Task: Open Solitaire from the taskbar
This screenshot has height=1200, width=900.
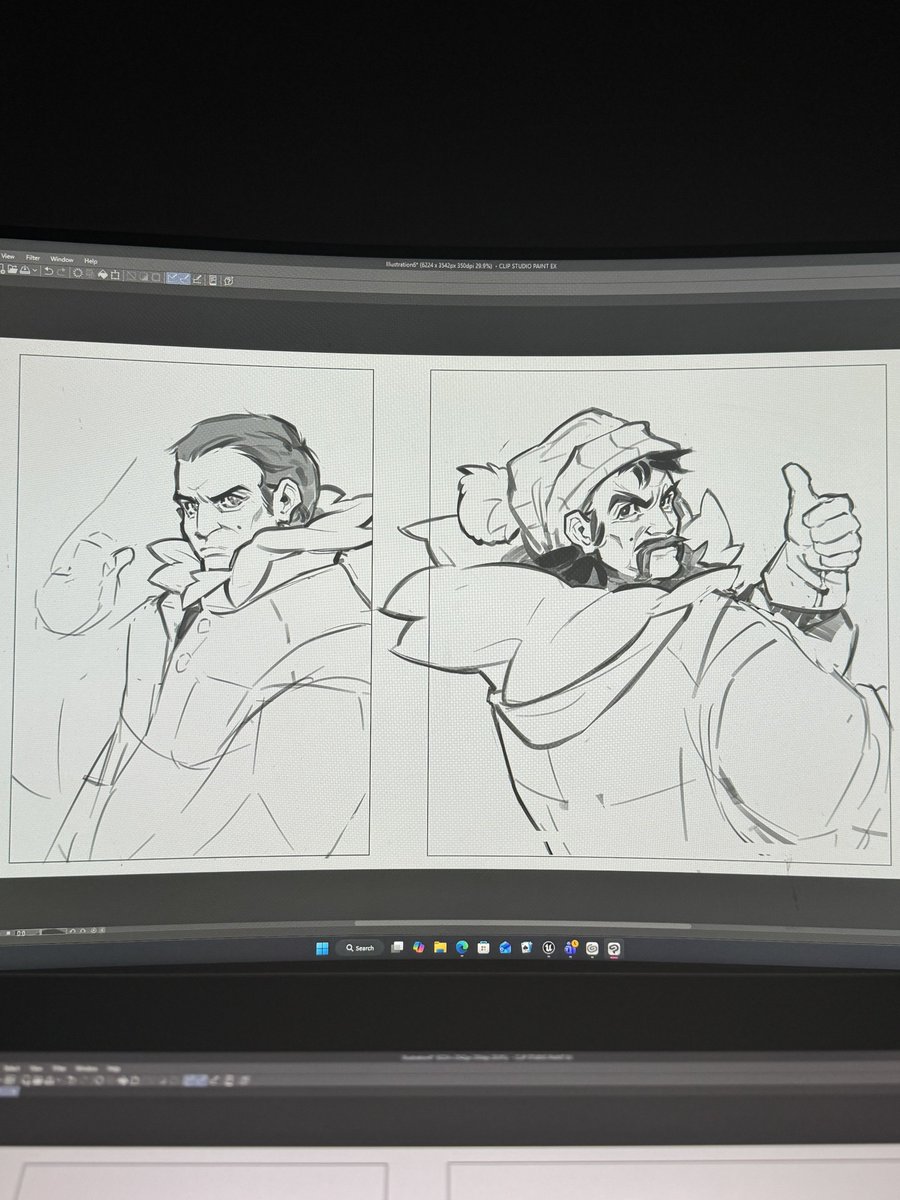Action: coord(527,948)
